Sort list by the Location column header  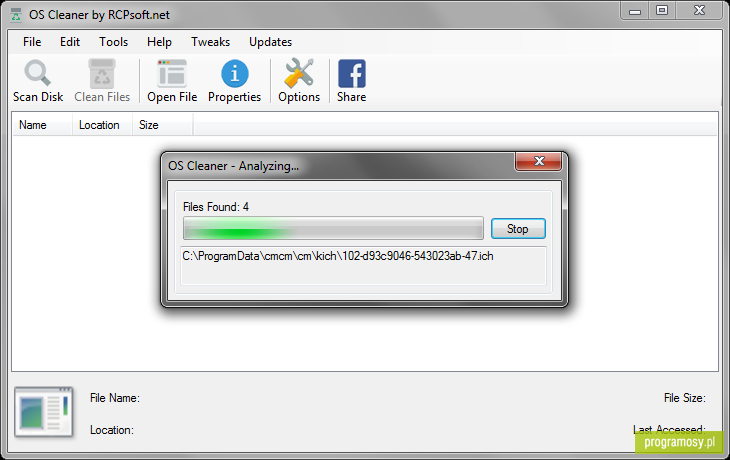(x=102, y=125)
